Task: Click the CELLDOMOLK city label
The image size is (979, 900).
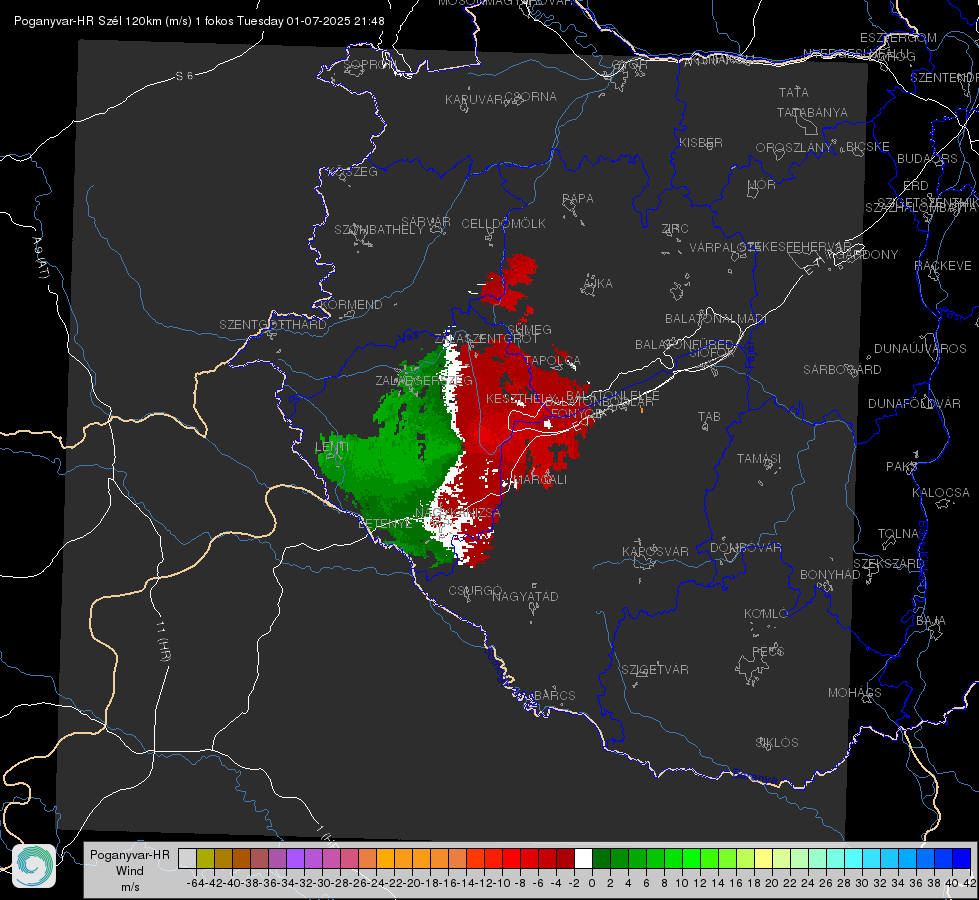Action: [504, 223]
